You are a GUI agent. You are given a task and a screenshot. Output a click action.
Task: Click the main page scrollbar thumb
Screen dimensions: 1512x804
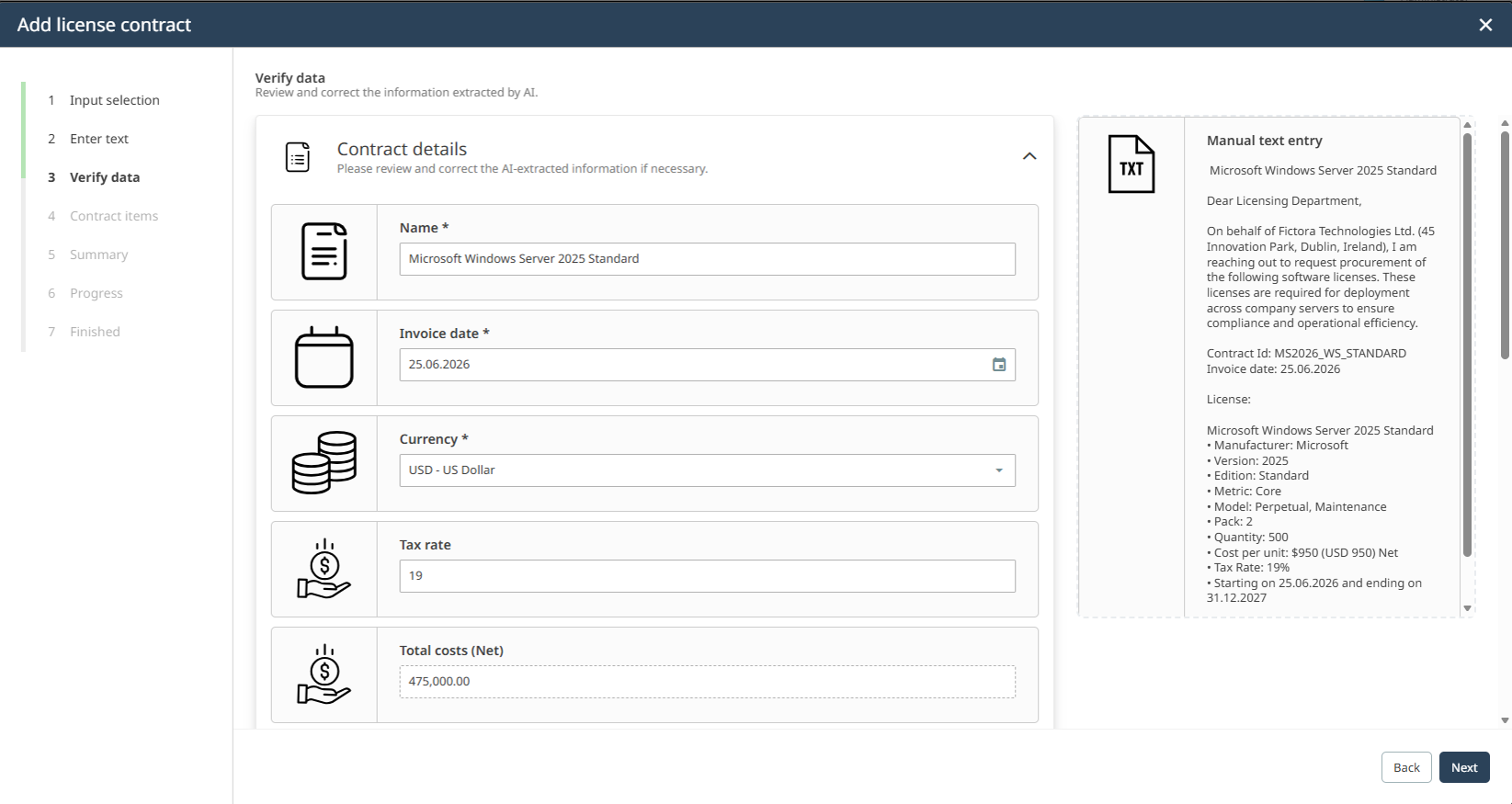tap(1505, 245)
